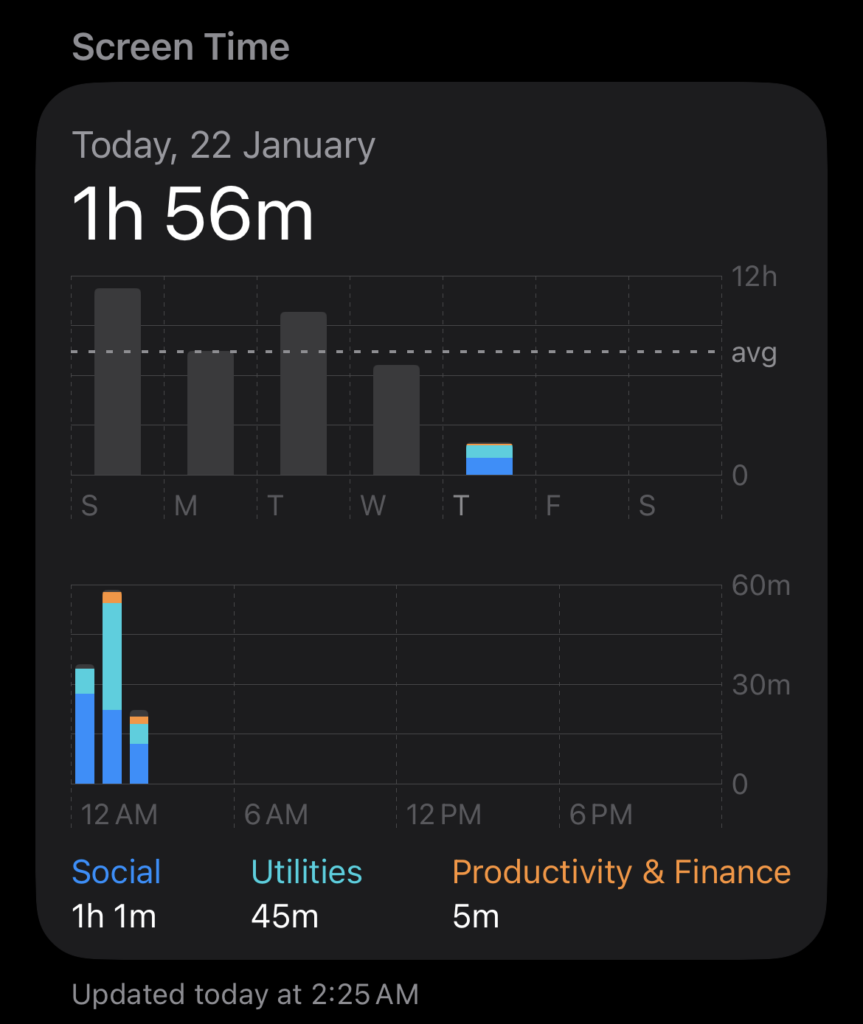The height and width of the screenshot is (1024, 863).
Task: Tap the 1h 1m Social duration
Action: point(114,916)
